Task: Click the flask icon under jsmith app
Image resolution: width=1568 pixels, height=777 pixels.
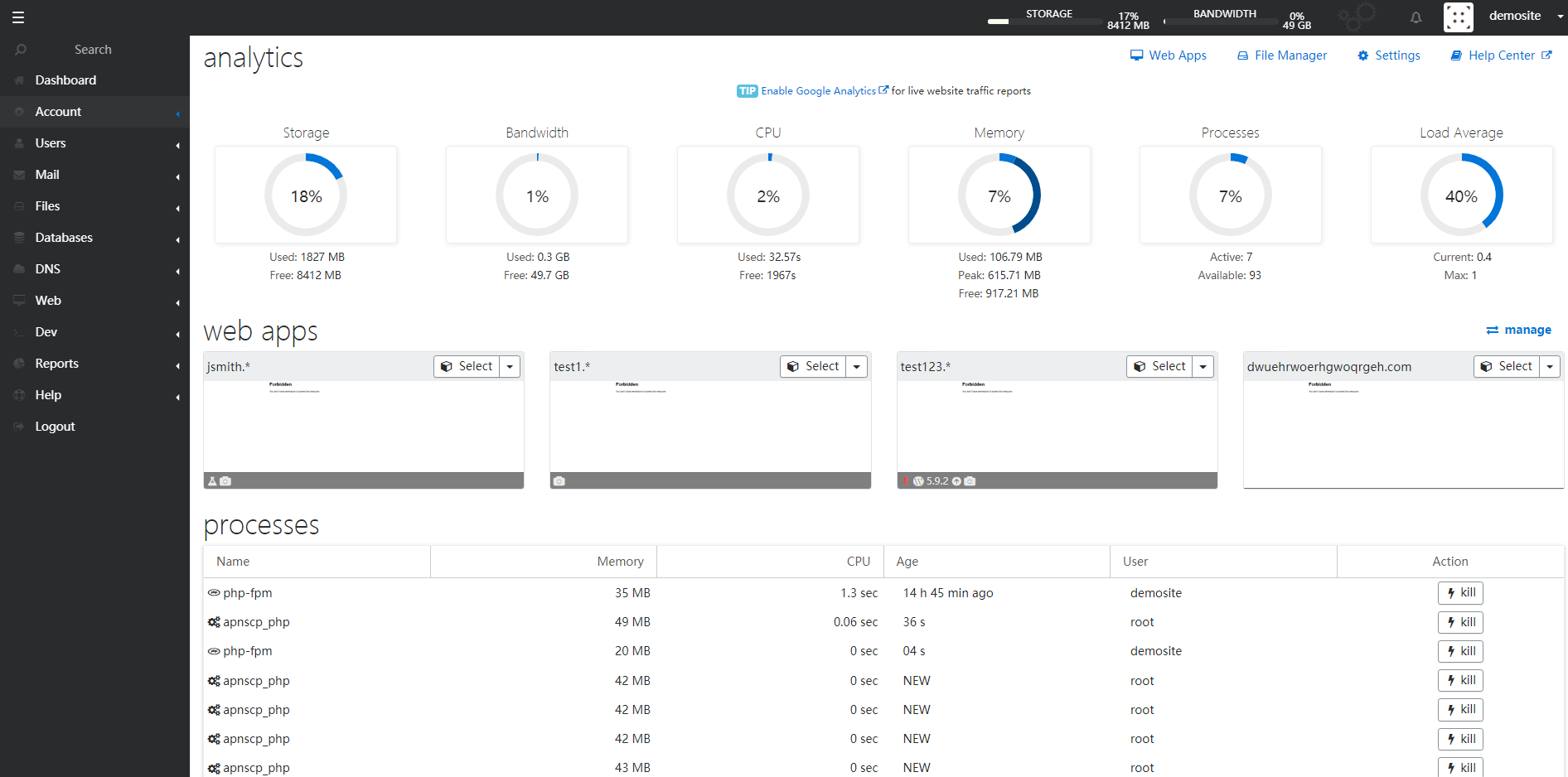Action: point(212,481)
